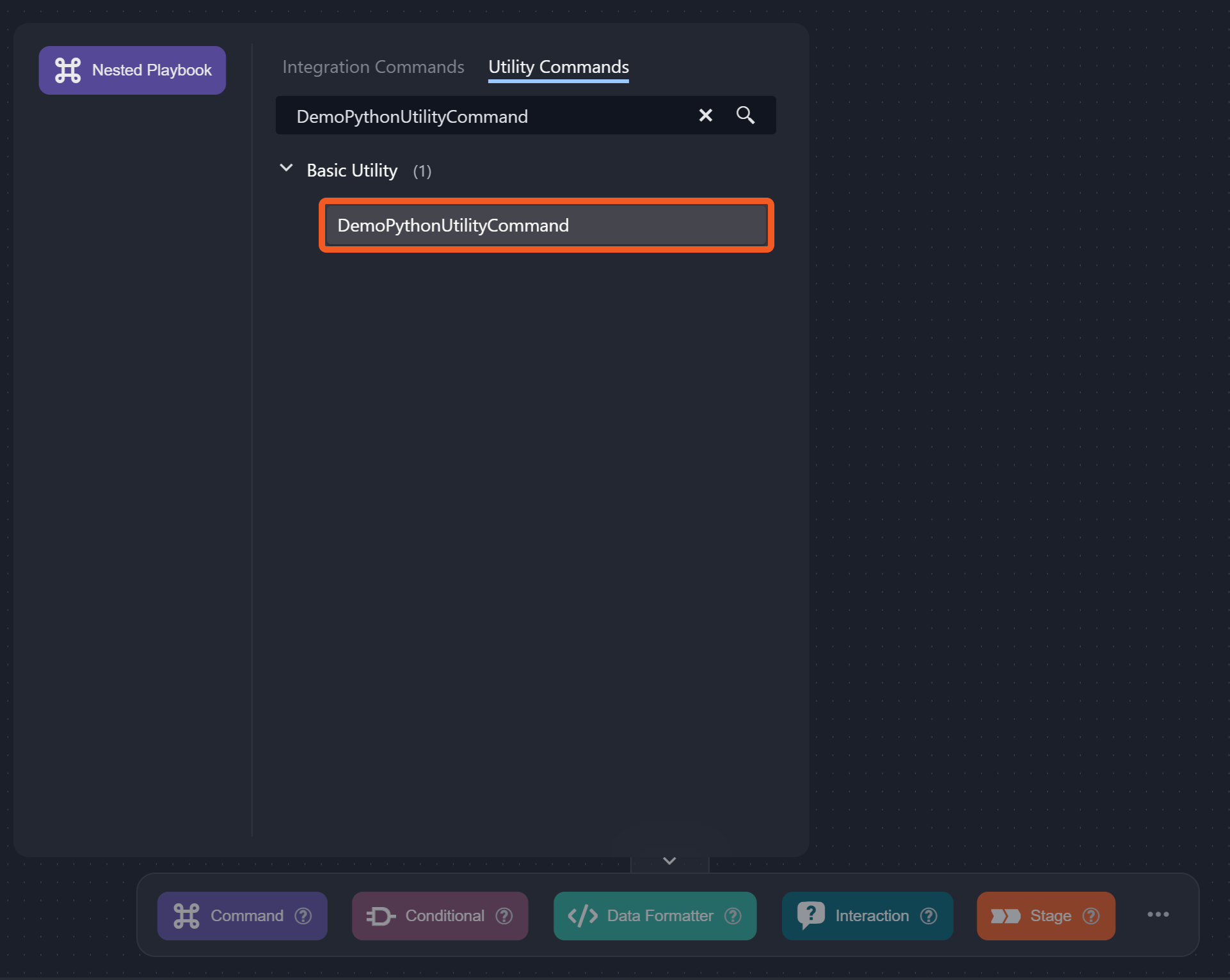The height and width of the screenshot is (980, 1230).
Task: Click the magnifier search icon
Action: click(x=745, y=115)
